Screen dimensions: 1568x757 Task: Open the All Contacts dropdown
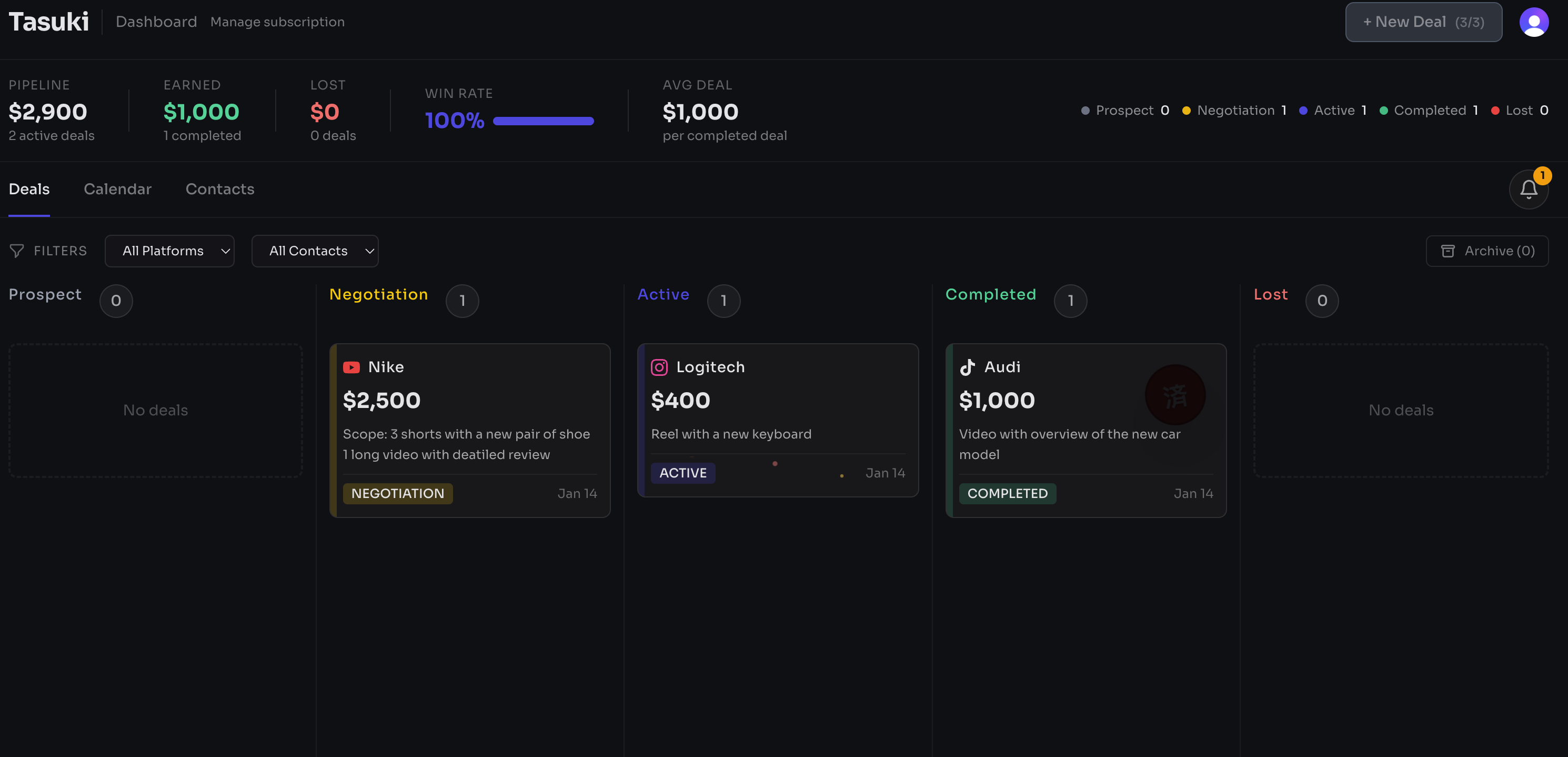(315, 250)
